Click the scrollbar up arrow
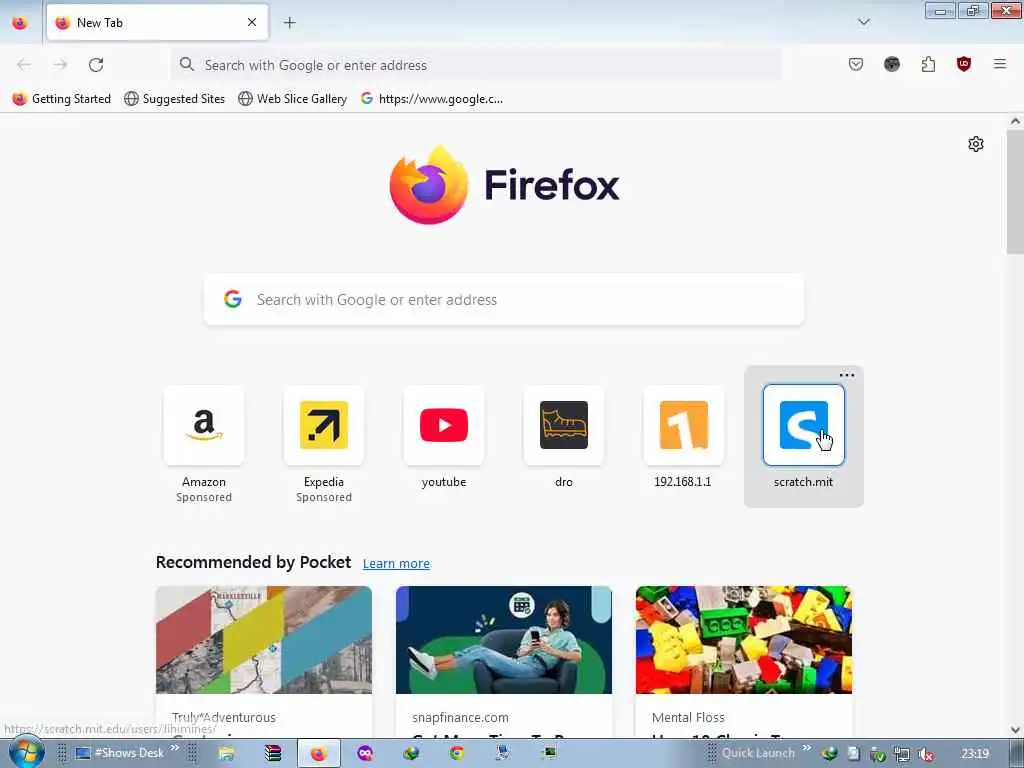 (1015, 121)
